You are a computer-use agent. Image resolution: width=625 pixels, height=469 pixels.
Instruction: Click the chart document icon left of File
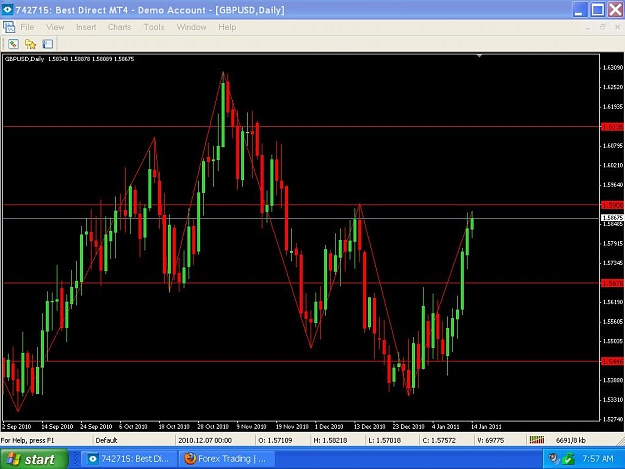8,27
